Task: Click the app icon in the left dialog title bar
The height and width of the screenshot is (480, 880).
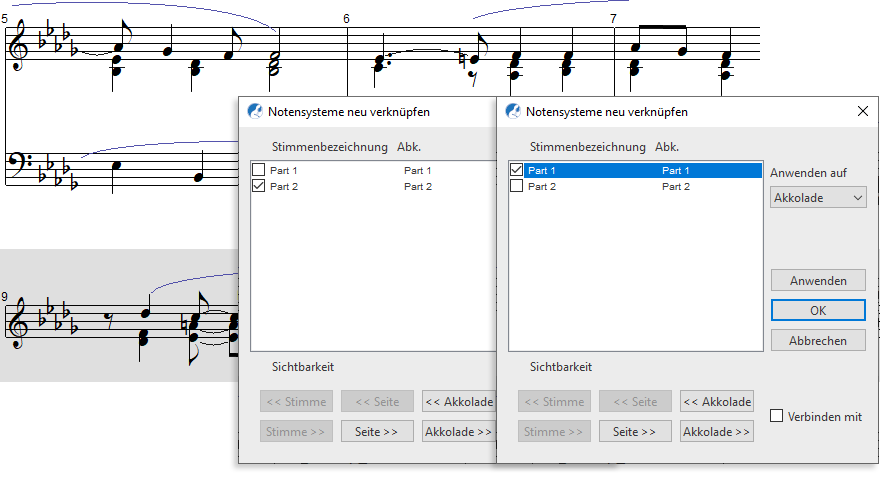Action: (x=255, y=112)
